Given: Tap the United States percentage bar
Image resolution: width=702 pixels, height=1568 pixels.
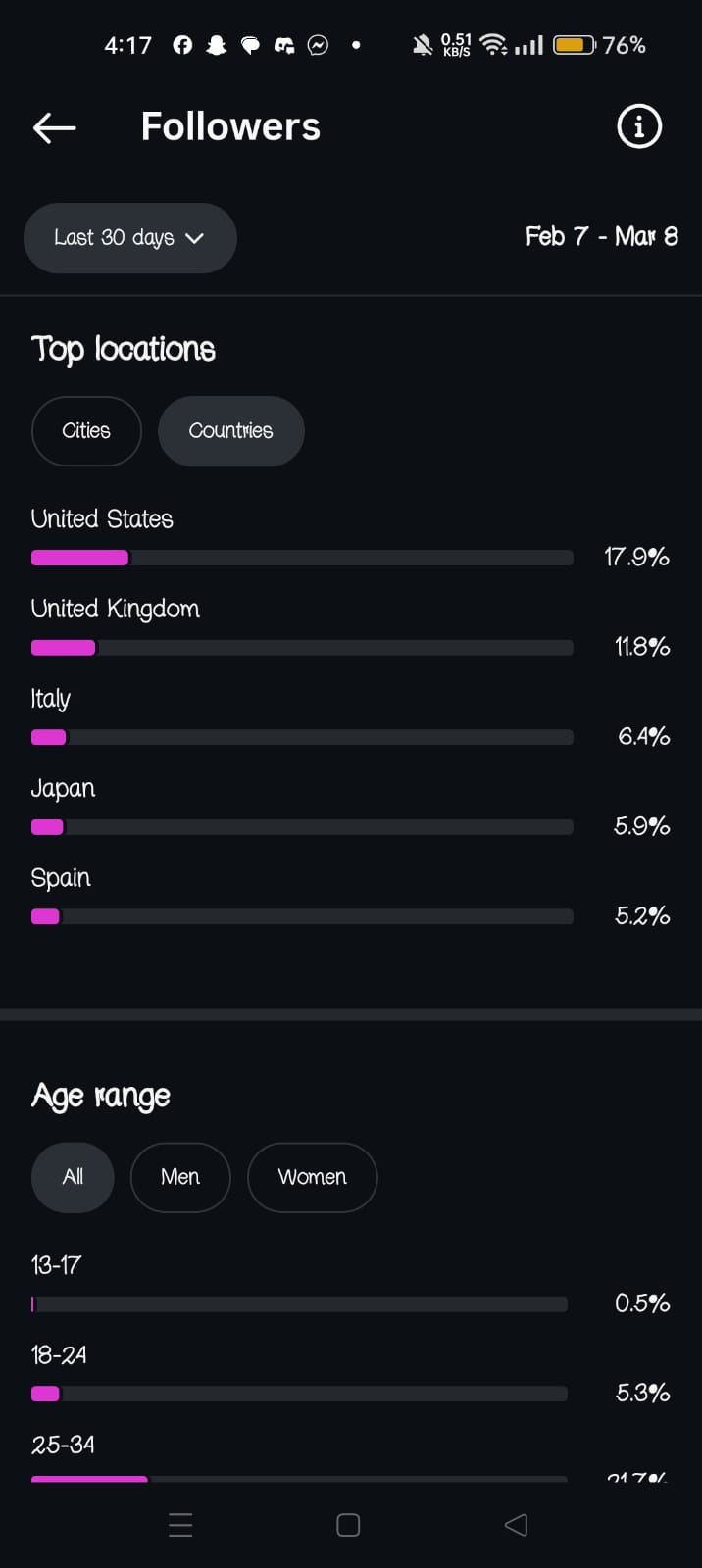Looking at the screenshot, I should click(x=302, y=558).
